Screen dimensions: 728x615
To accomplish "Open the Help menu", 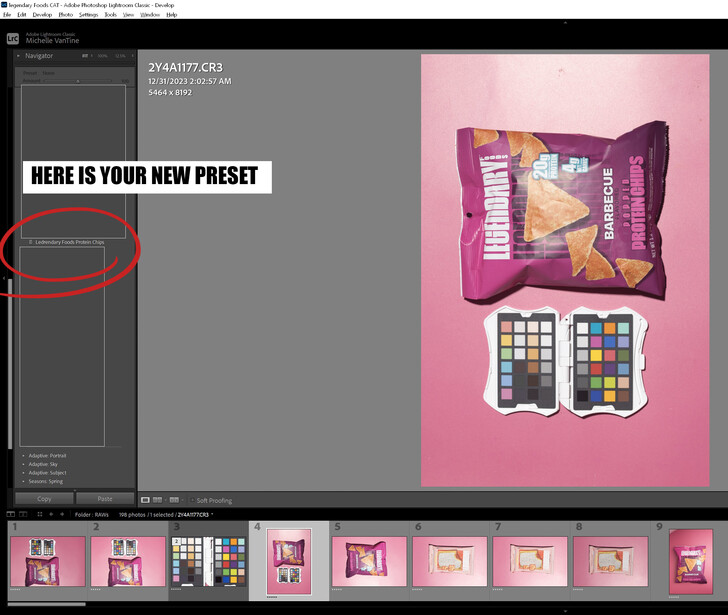I will (x=172, y=15).
